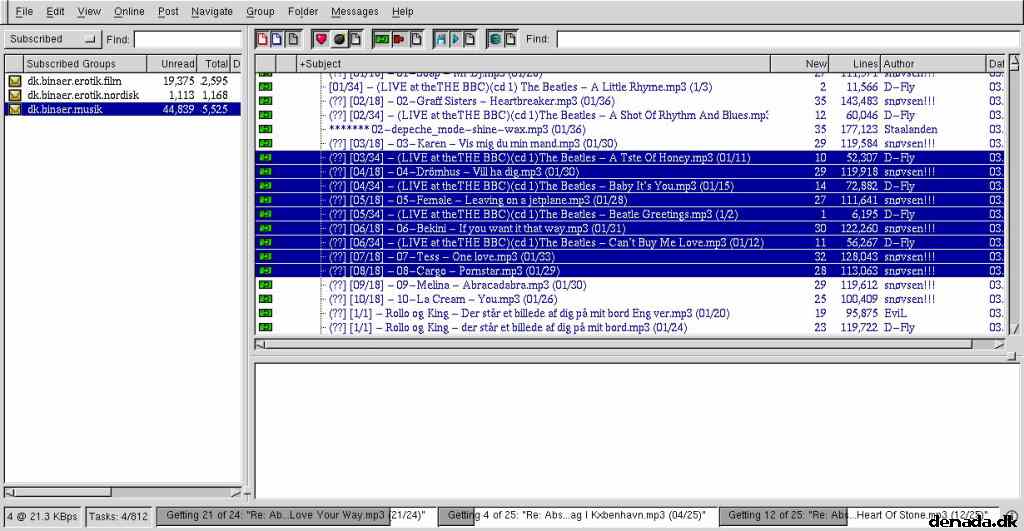The width and height of the screenshot is (1024, 531).
Task: Sort groups by the Total column header
Action: tap(214, 64)
